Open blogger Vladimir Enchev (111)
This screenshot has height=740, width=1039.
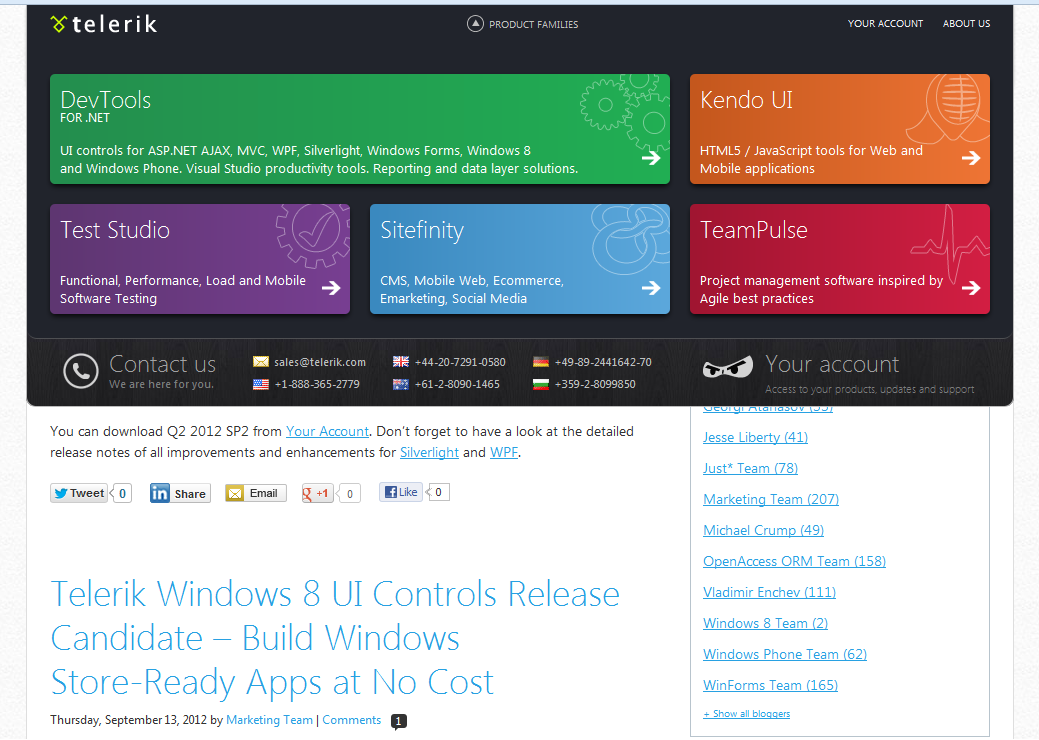[769, 592]
